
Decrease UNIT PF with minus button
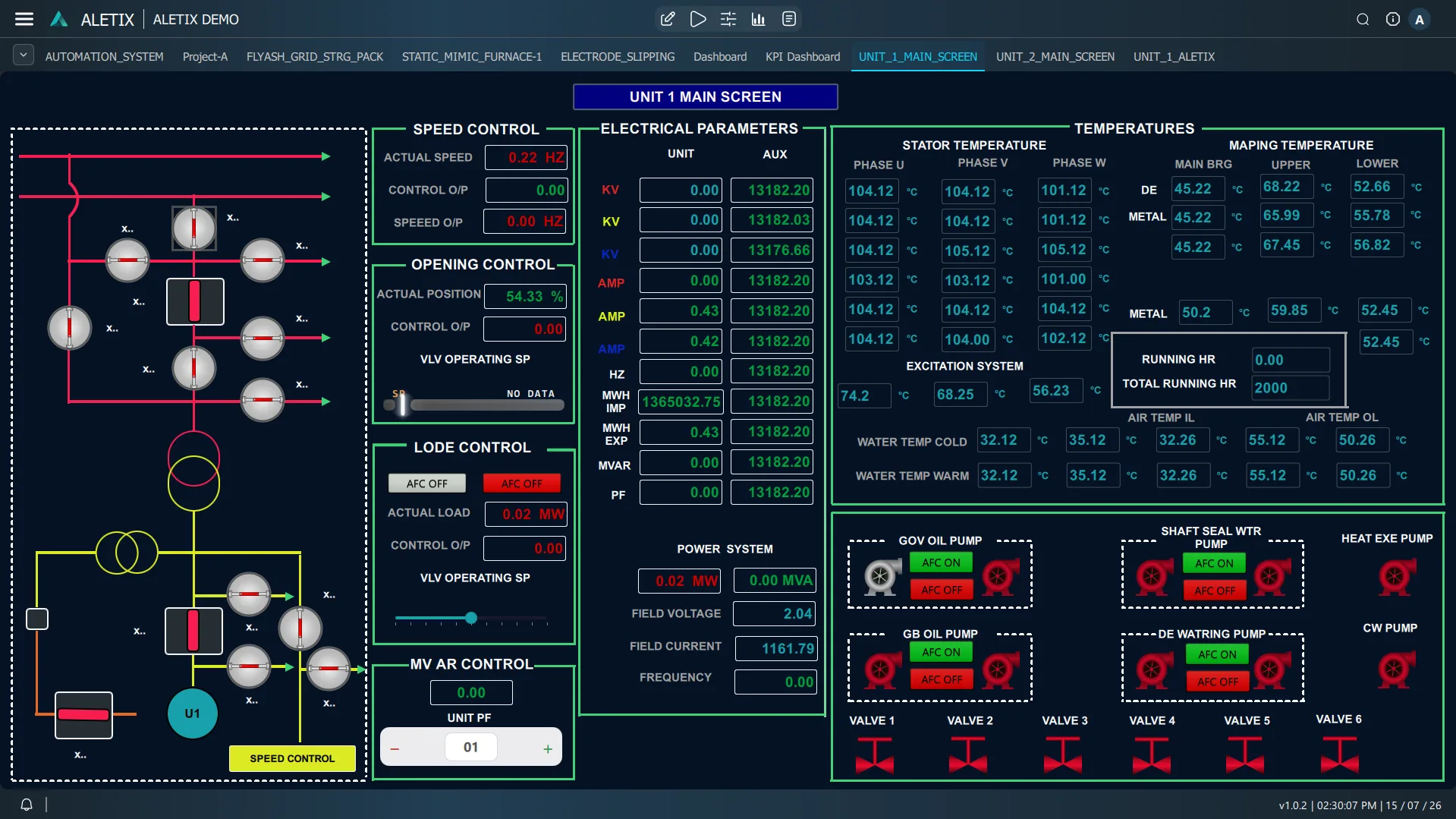tap(395, 749)
